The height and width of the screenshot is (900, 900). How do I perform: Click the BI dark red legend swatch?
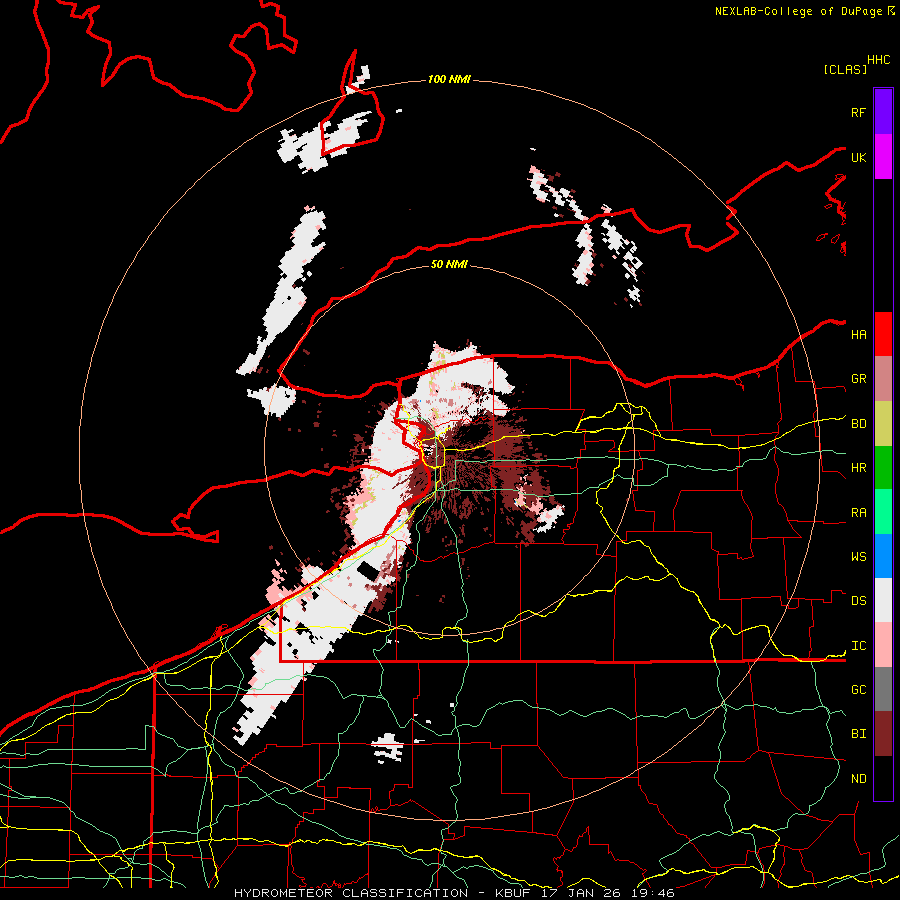pyautogui.click(x=883, y=734)
